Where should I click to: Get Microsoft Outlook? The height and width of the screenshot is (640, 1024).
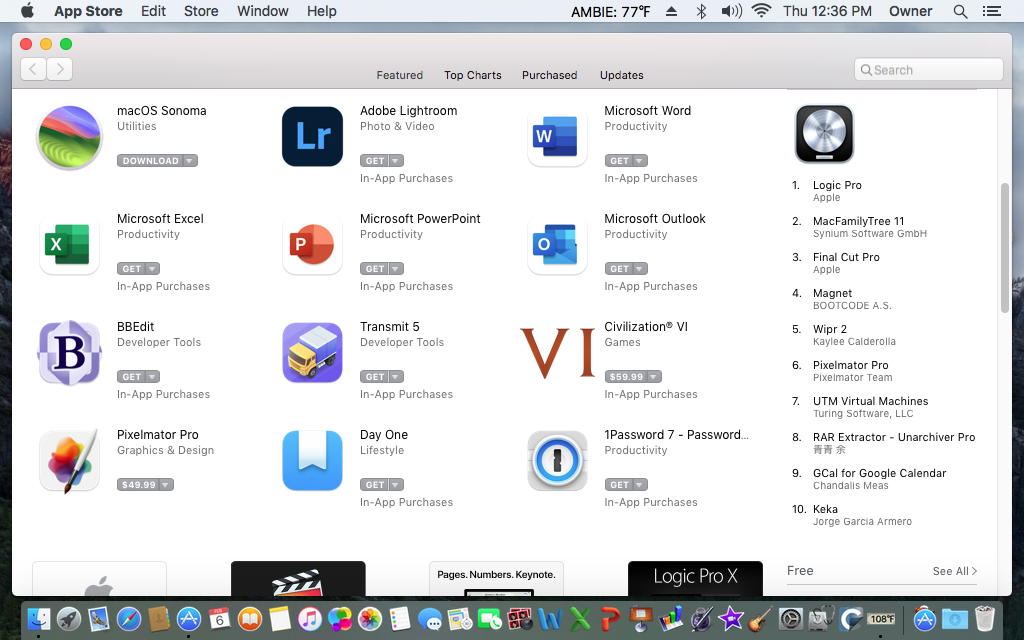click(619, 268)
